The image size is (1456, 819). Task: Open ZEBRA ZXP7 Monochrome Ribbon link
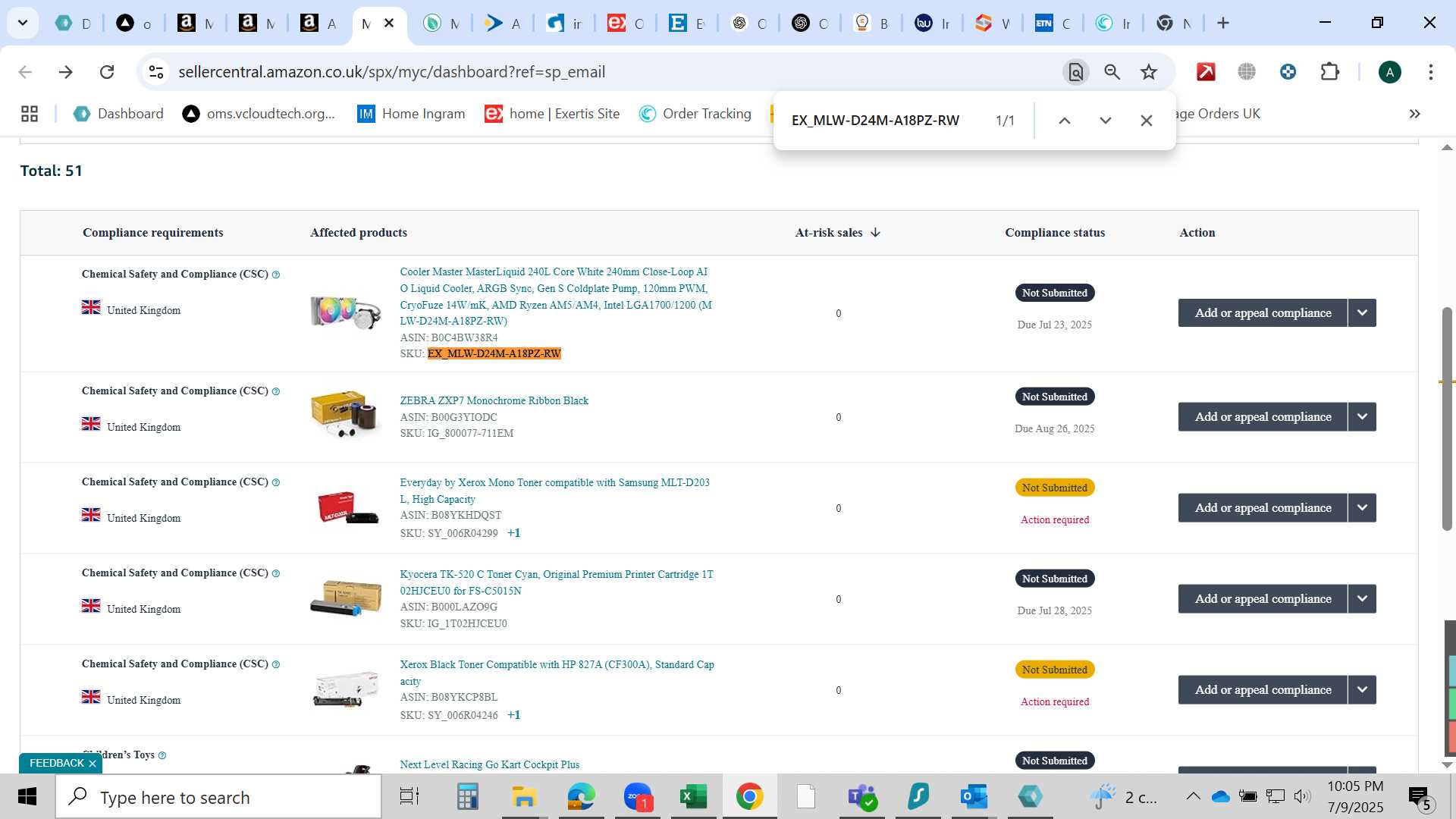(494, 400)
